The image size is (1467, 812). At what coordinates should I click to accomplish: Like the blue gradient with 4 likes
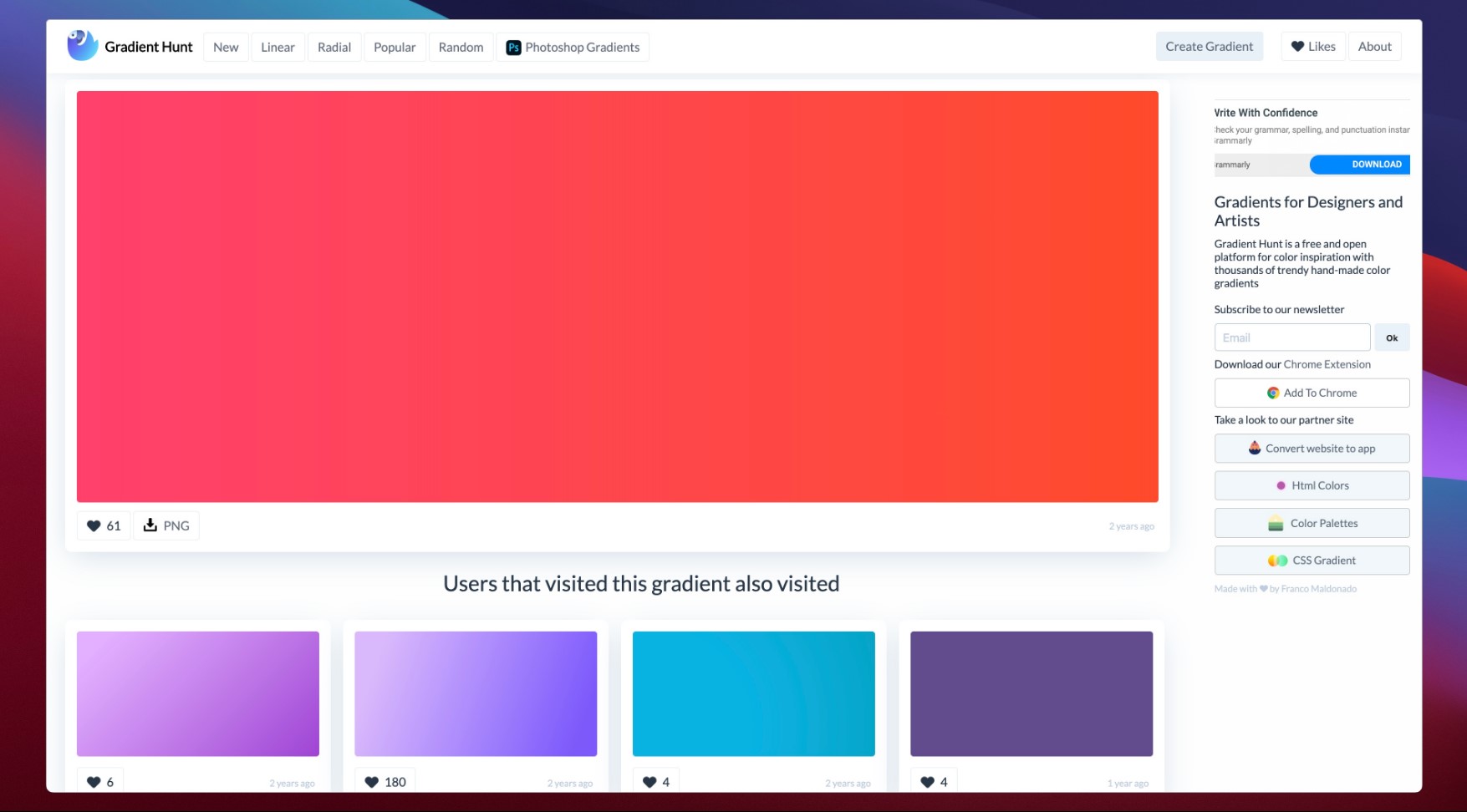649,781
